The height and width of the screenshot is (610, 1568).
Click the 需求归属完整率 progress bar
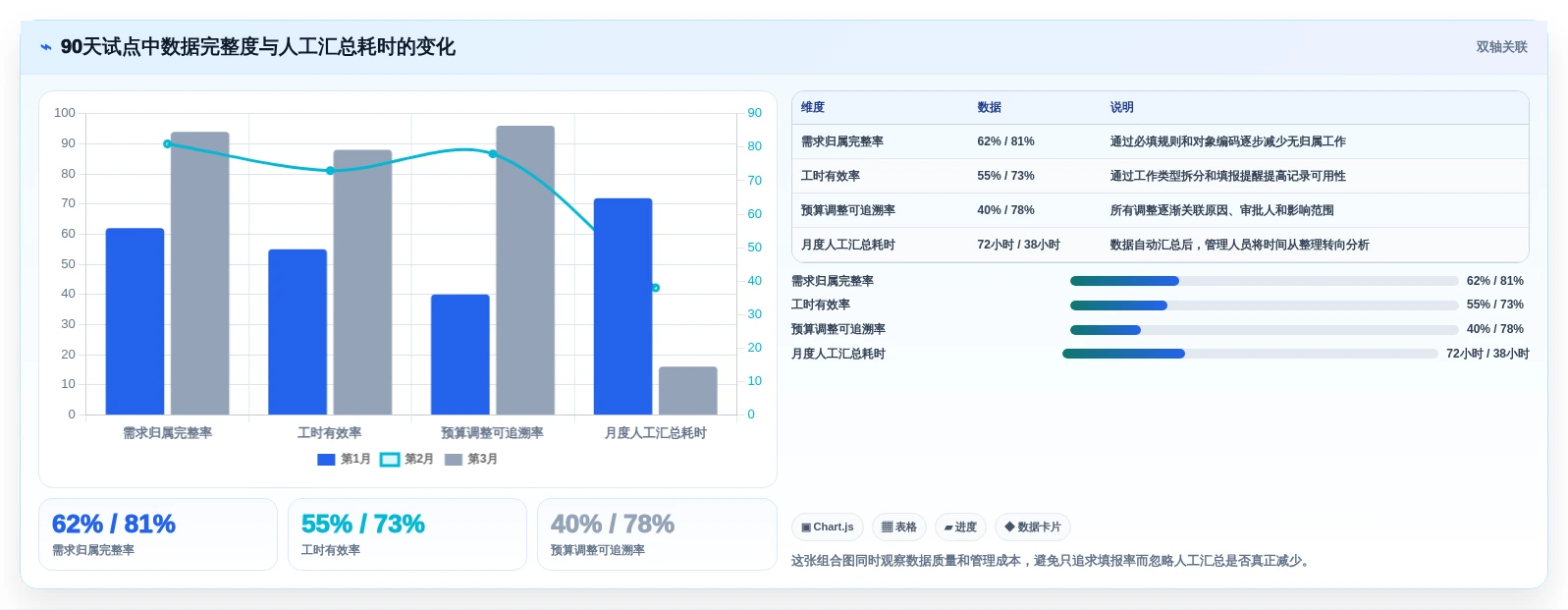tap(1264, 281)
